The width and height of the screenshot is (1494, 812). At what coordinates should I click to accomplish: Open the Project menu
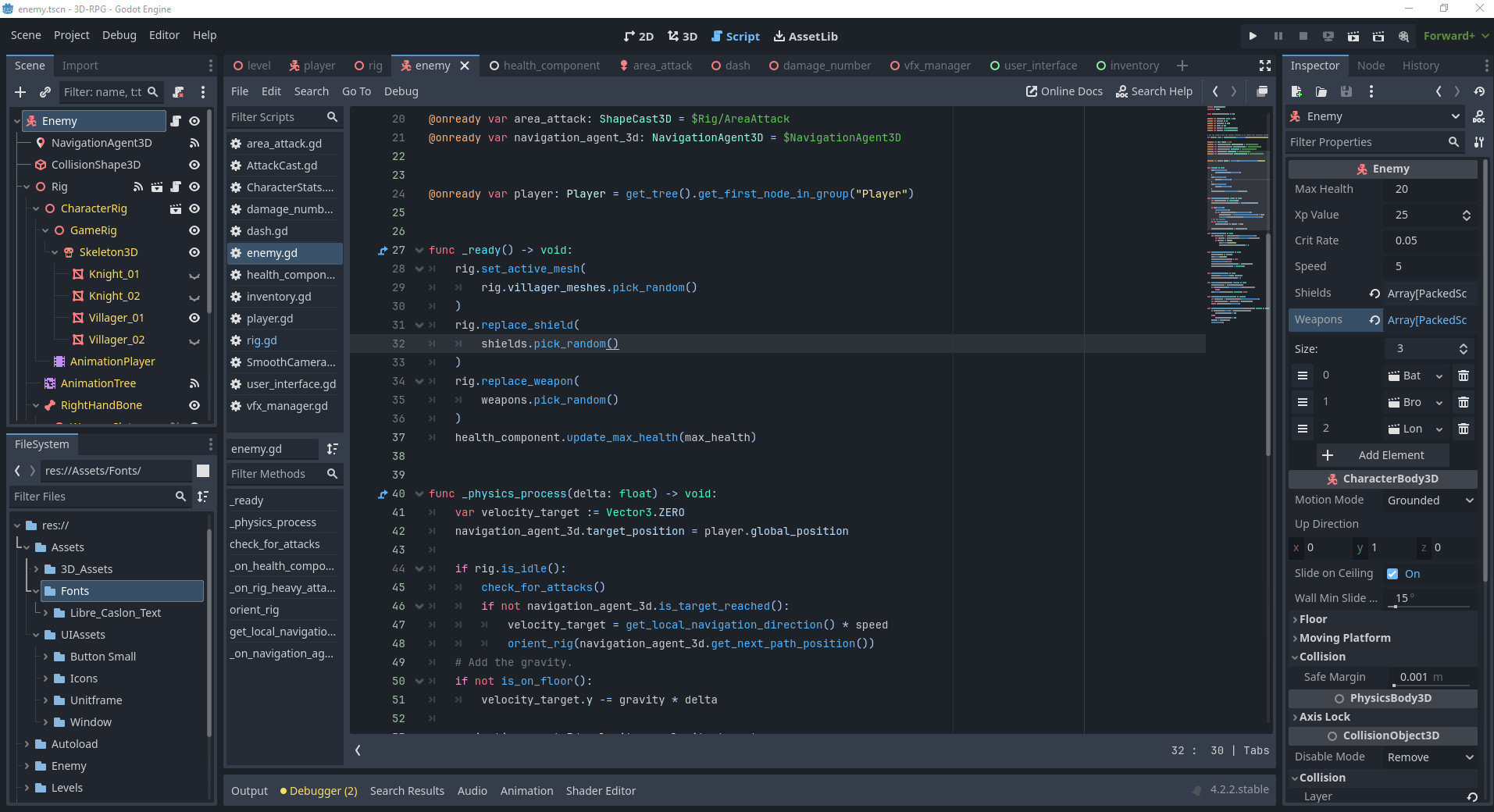pos(71,35)
